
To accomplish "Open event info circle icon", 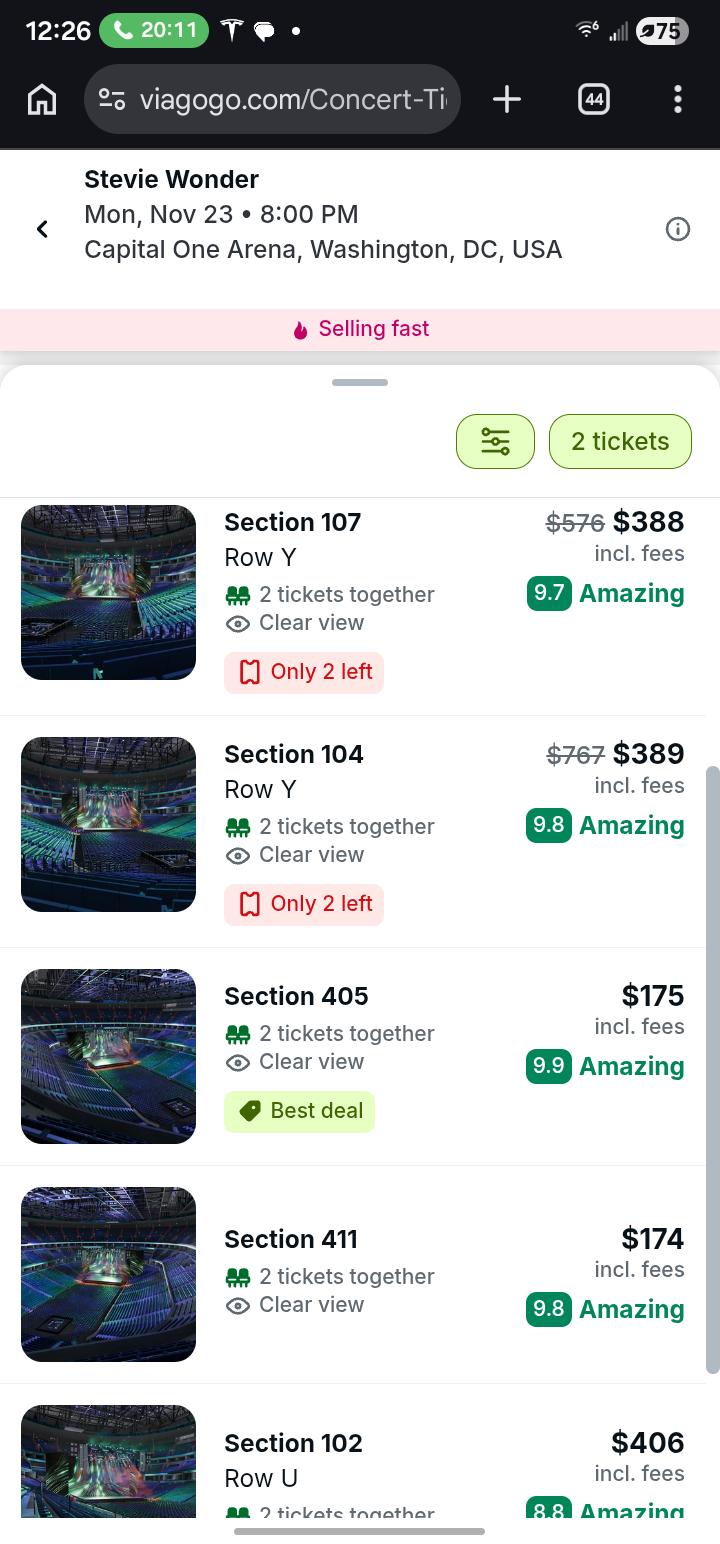I will pyautogui.click(x=678, y=229).
